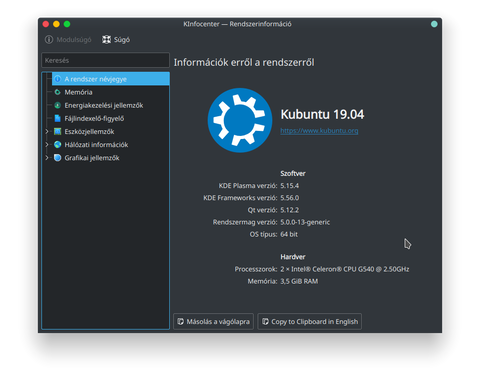Expand the Eszközjellemzők tree node
This screenshot has width=480, height=376.
[x=47, y=132]
